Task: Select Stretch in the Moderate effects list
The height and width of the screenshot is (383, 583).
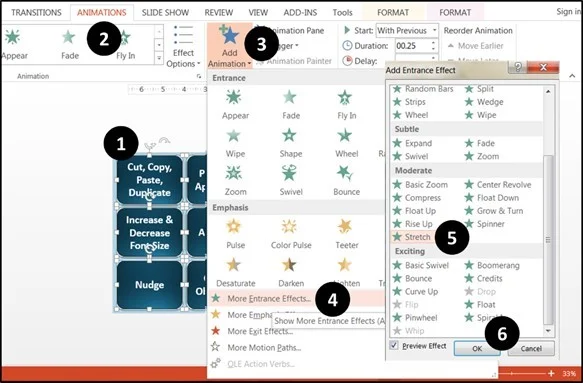Action: (x=412, y=237)
